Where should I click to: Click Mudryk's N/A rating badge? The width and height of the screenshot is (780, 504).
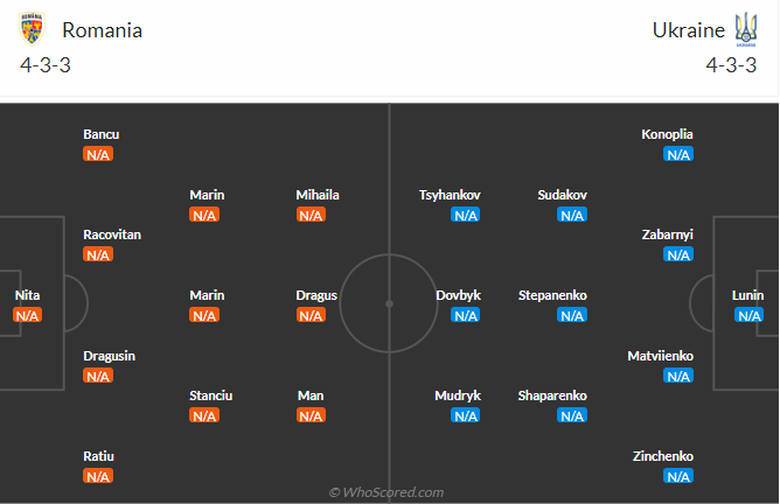465,416
